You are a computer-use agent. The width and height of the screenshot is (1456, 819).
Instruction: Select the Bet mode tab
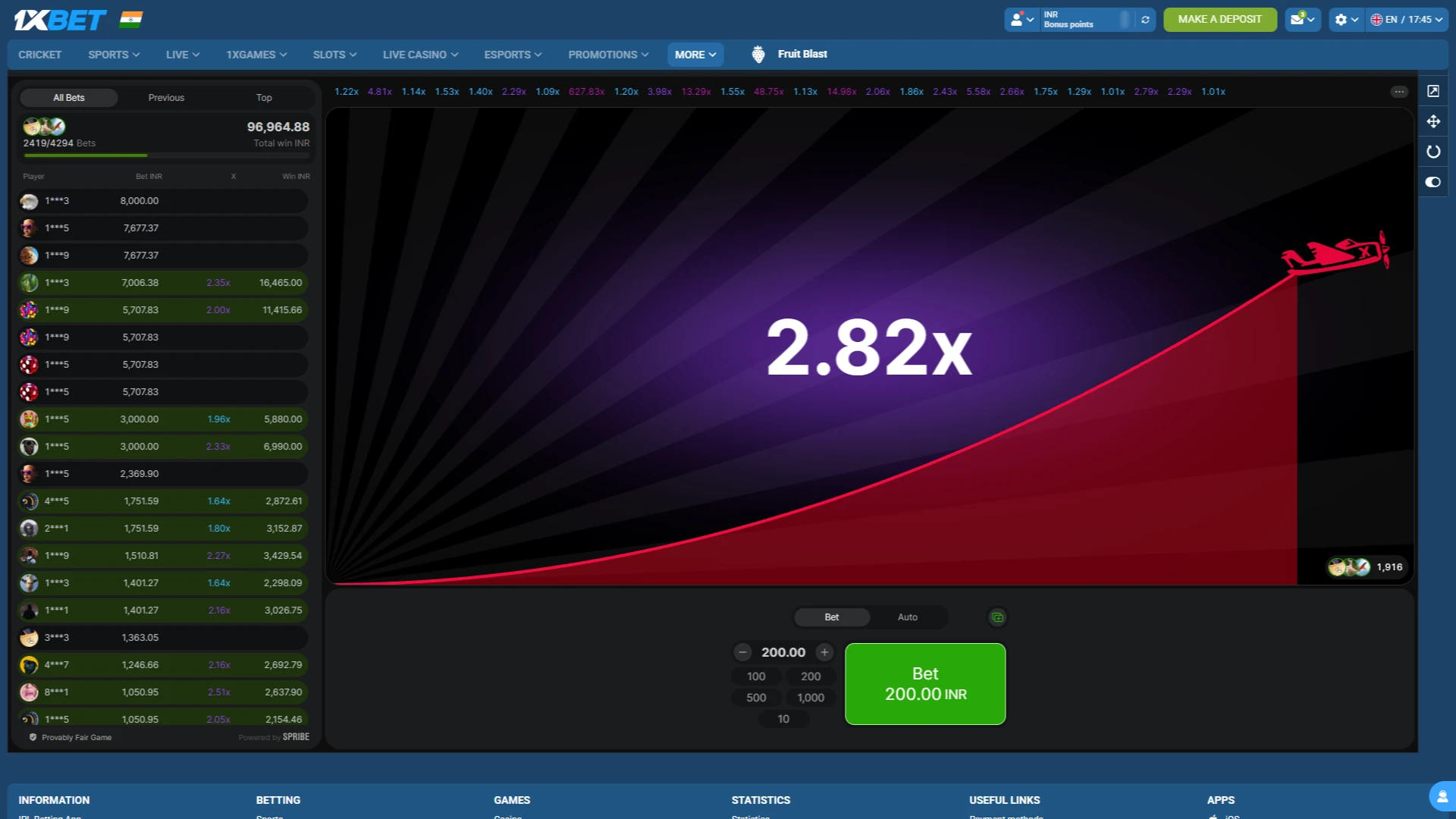click(832, 617)
